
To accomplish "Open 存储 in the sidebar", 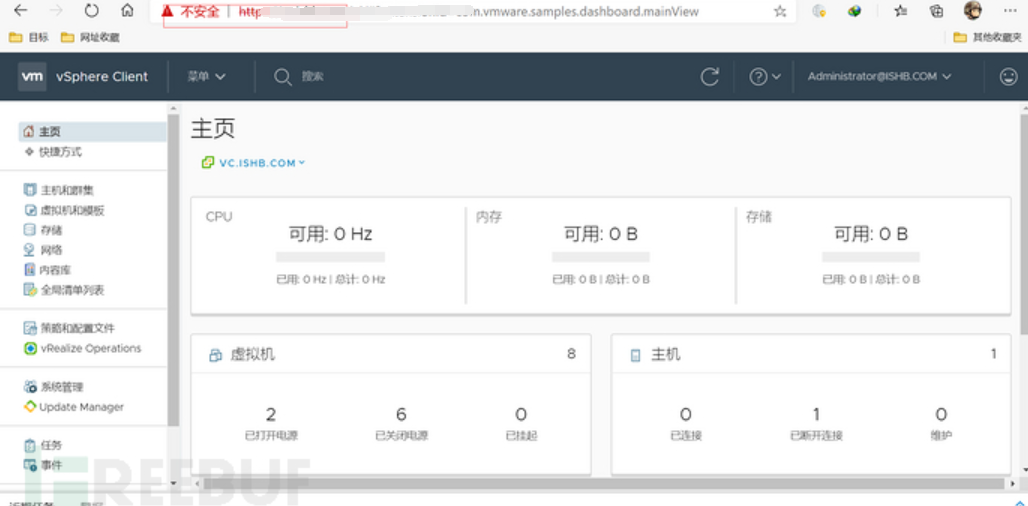I will [x=43, y=230].
